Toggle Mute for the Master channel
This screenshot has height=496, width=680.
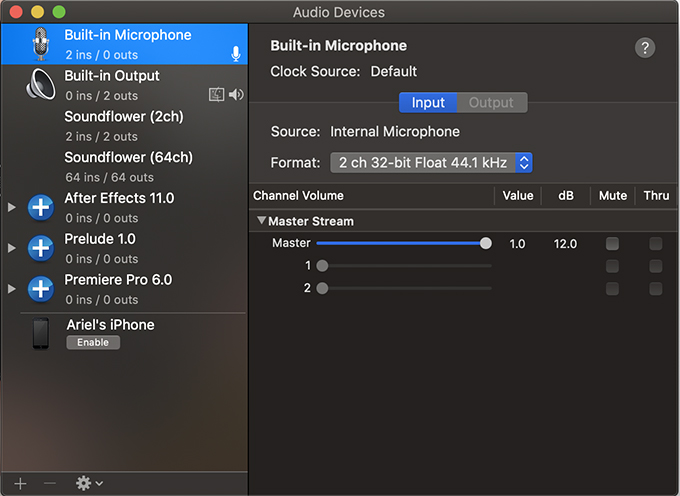[x=612, y=244]
